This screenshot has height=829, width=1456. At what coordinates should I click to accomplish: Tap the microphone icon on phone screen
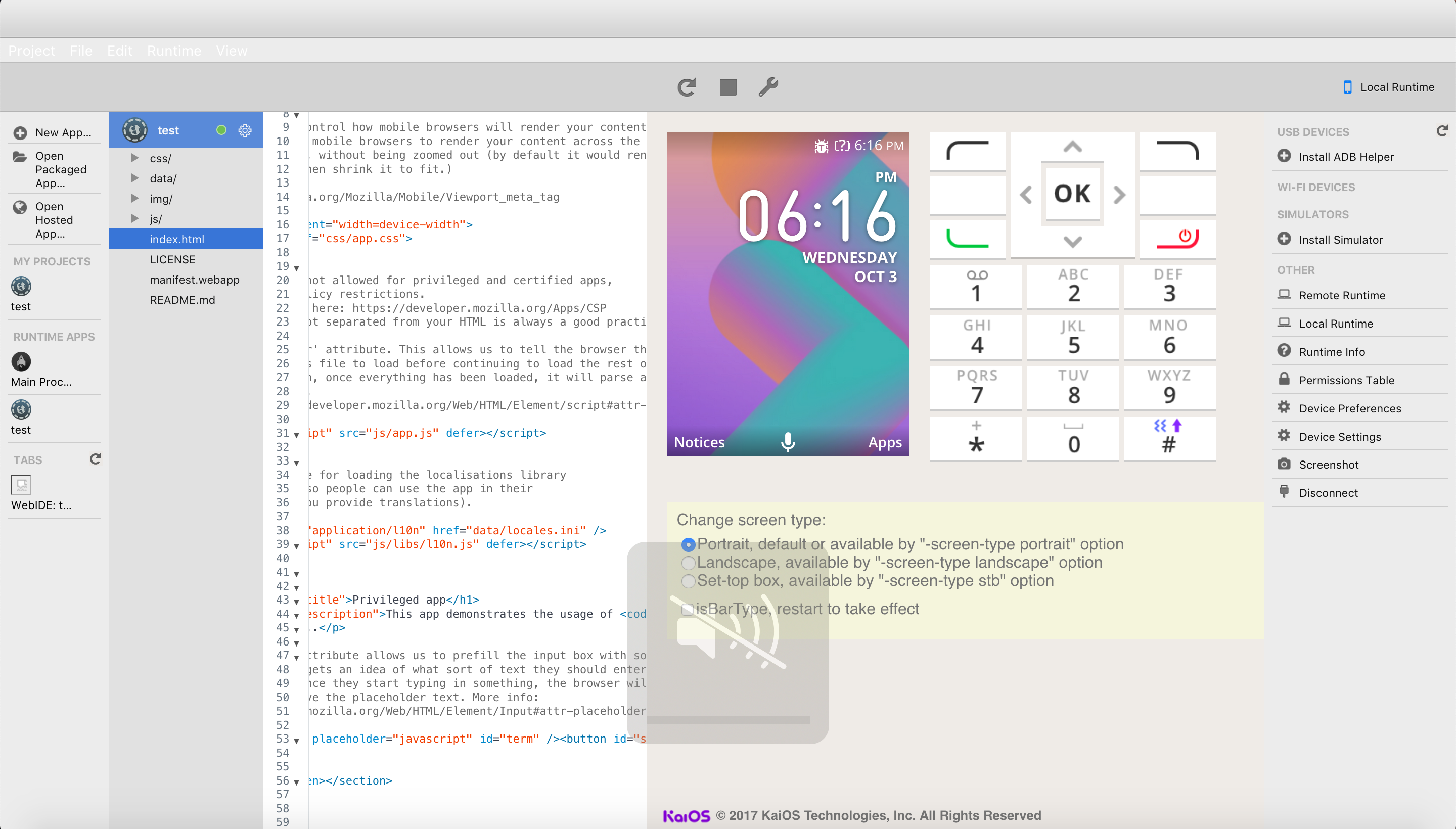point(788,442)
